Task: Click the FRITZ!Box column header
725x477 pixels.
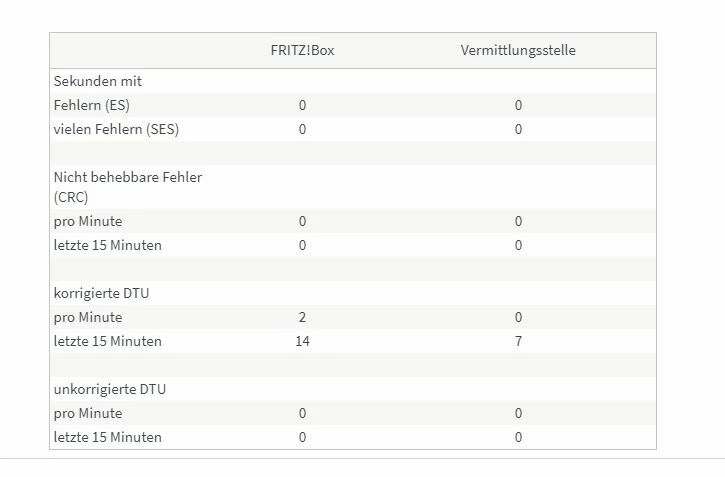Action: [302, 50]
